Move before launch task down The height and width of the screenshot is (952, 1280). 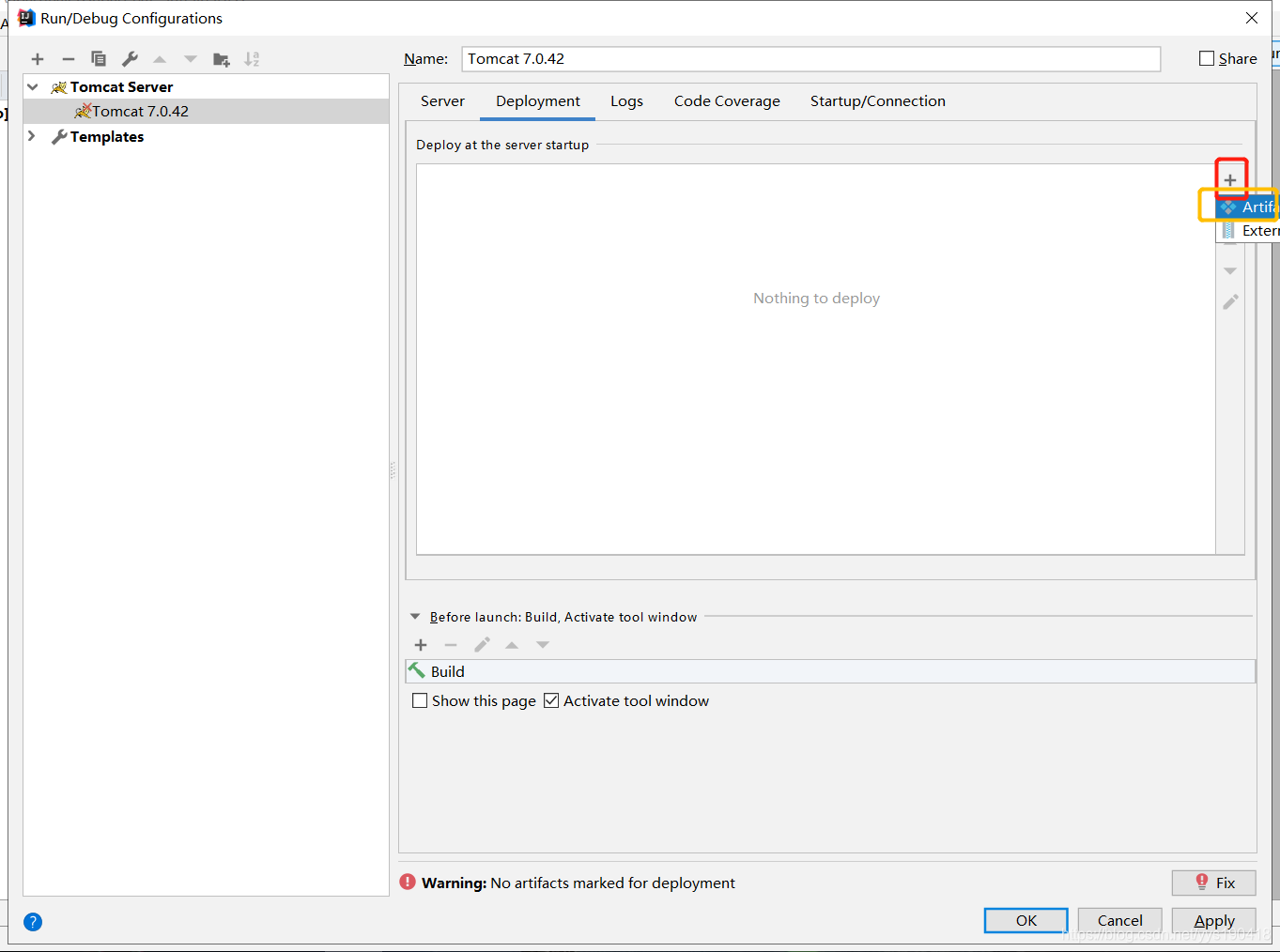tap(543, 645)
